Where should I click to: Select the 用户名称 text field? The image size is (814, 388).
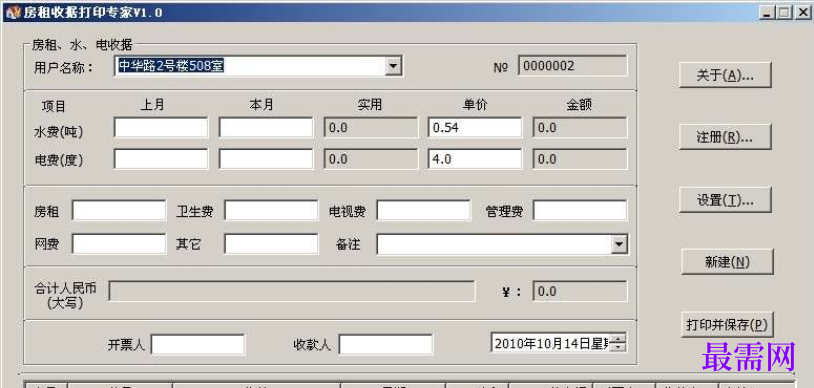click(250, 66)
